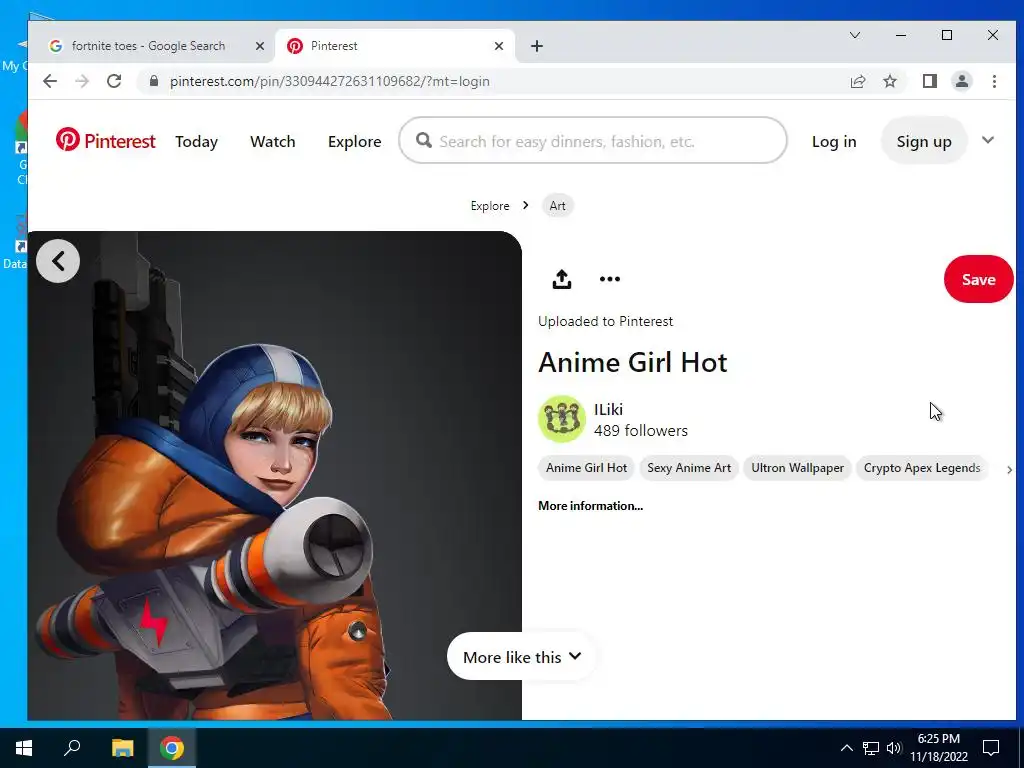Click the Chrome profile avatar icon
This screenshot has height=768, width=1024.
pyautogui.click(x=962, y=81)
